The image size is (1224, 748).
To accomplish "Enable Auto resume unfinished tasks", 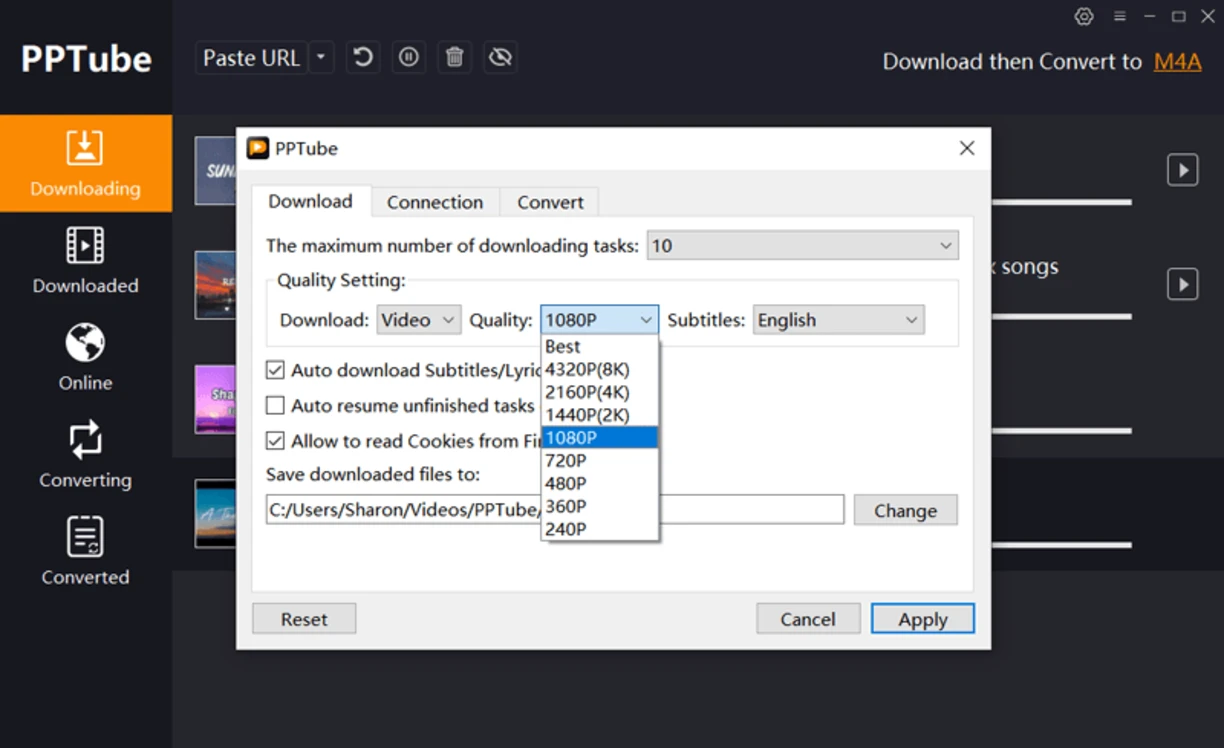I will click(275, 406).
